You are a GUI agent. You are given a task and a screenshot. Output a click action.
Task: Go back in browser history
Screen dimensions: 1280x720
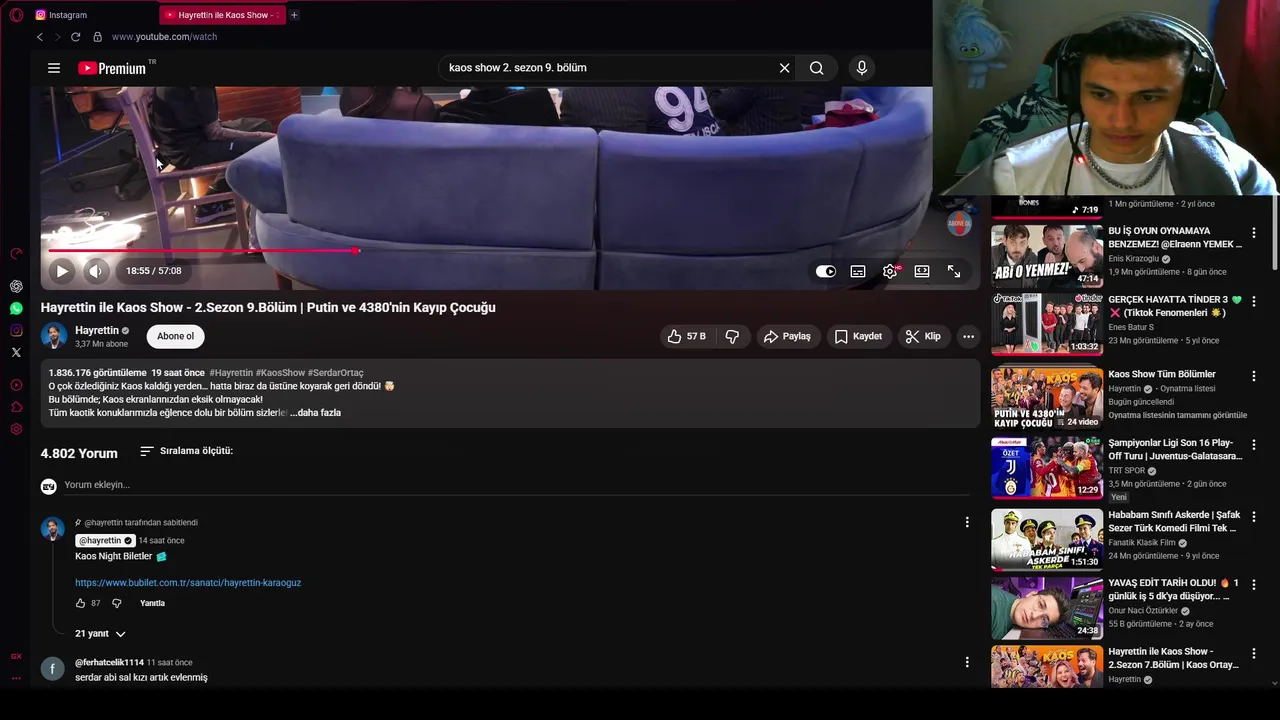tap(40, 37)
